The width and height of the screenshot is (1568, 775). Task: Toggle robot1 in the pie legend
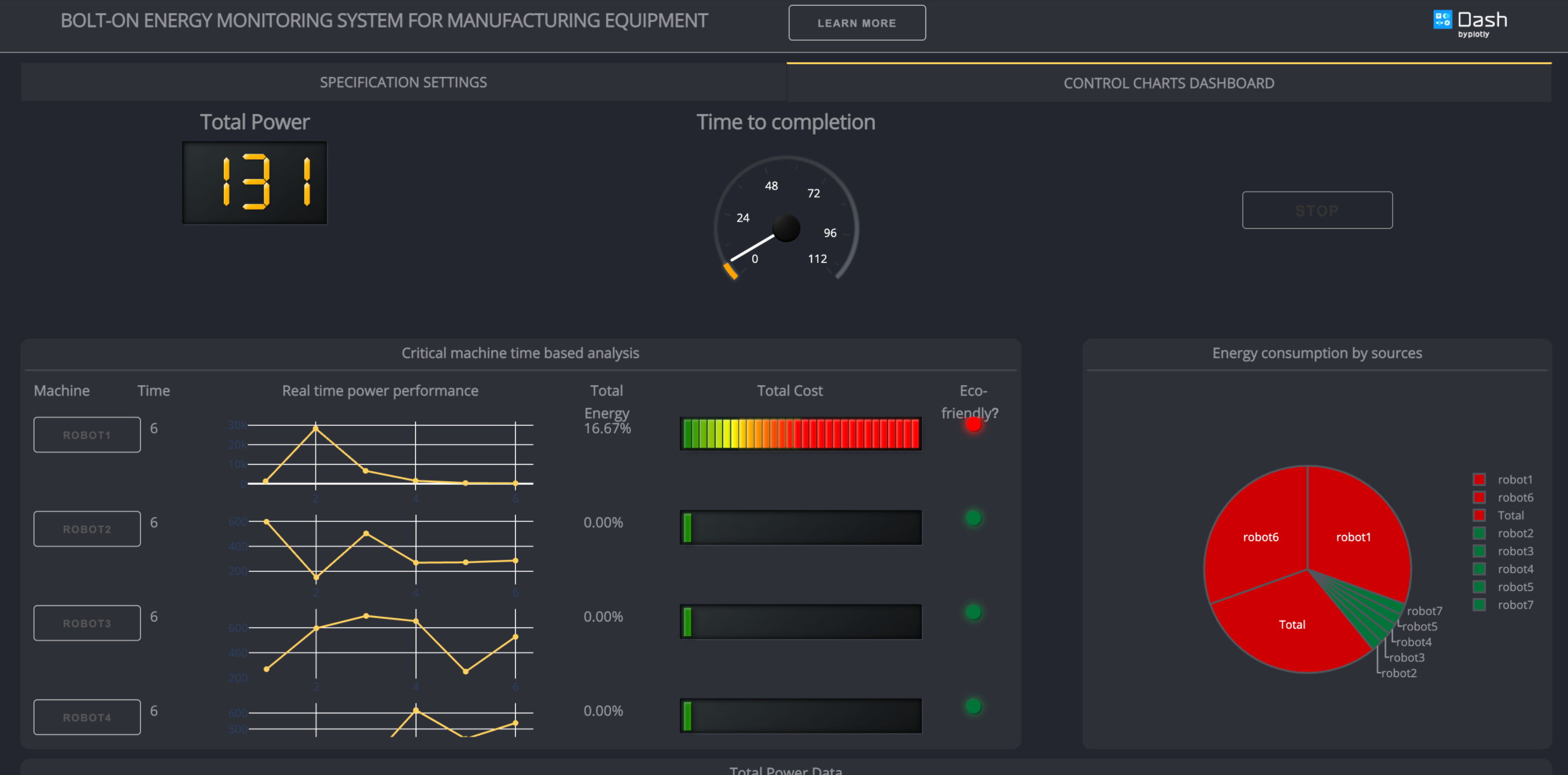click(1503, 479)
